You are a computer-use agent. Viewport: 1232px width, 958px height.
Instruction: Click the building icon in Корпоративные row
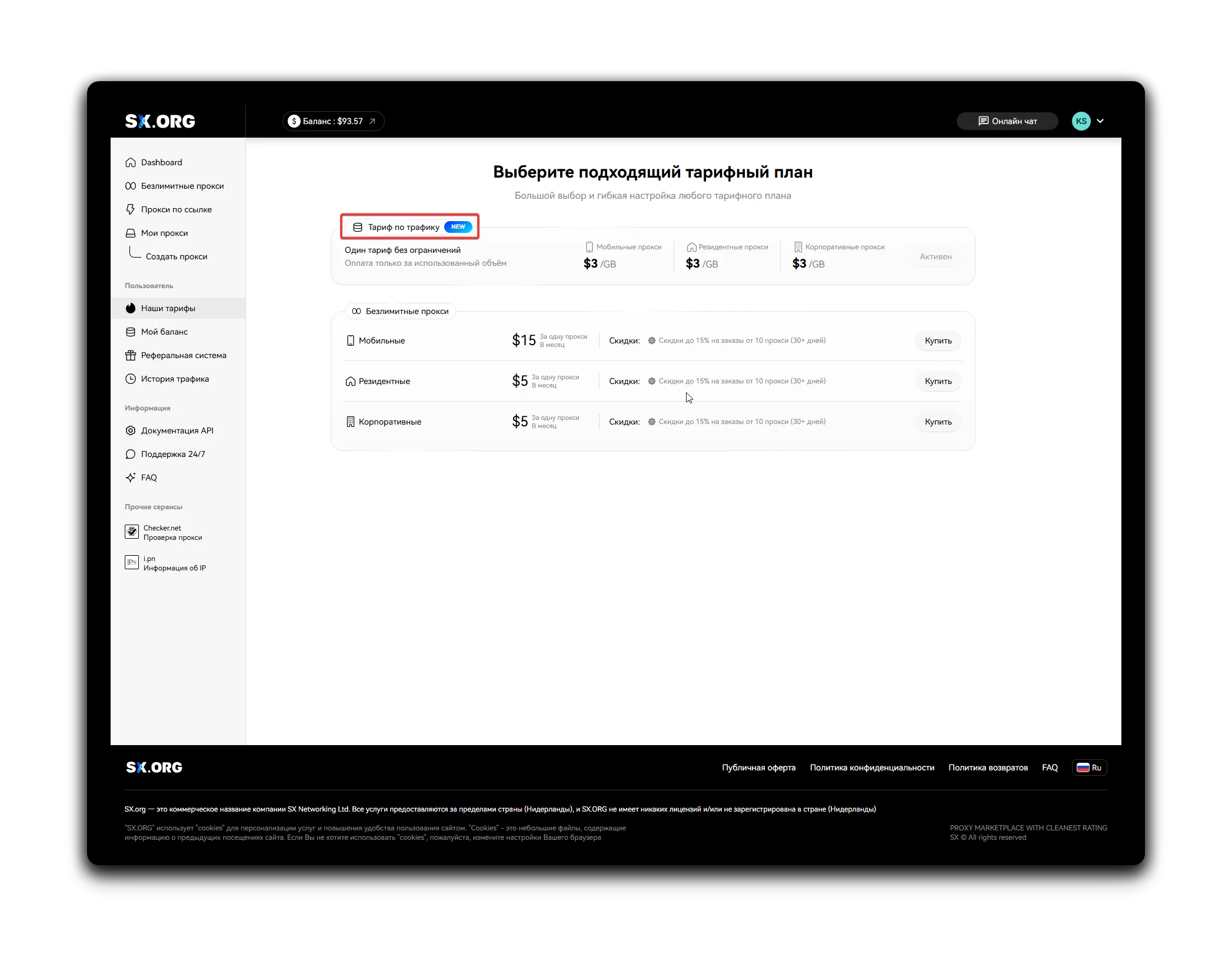click(350, 422)
